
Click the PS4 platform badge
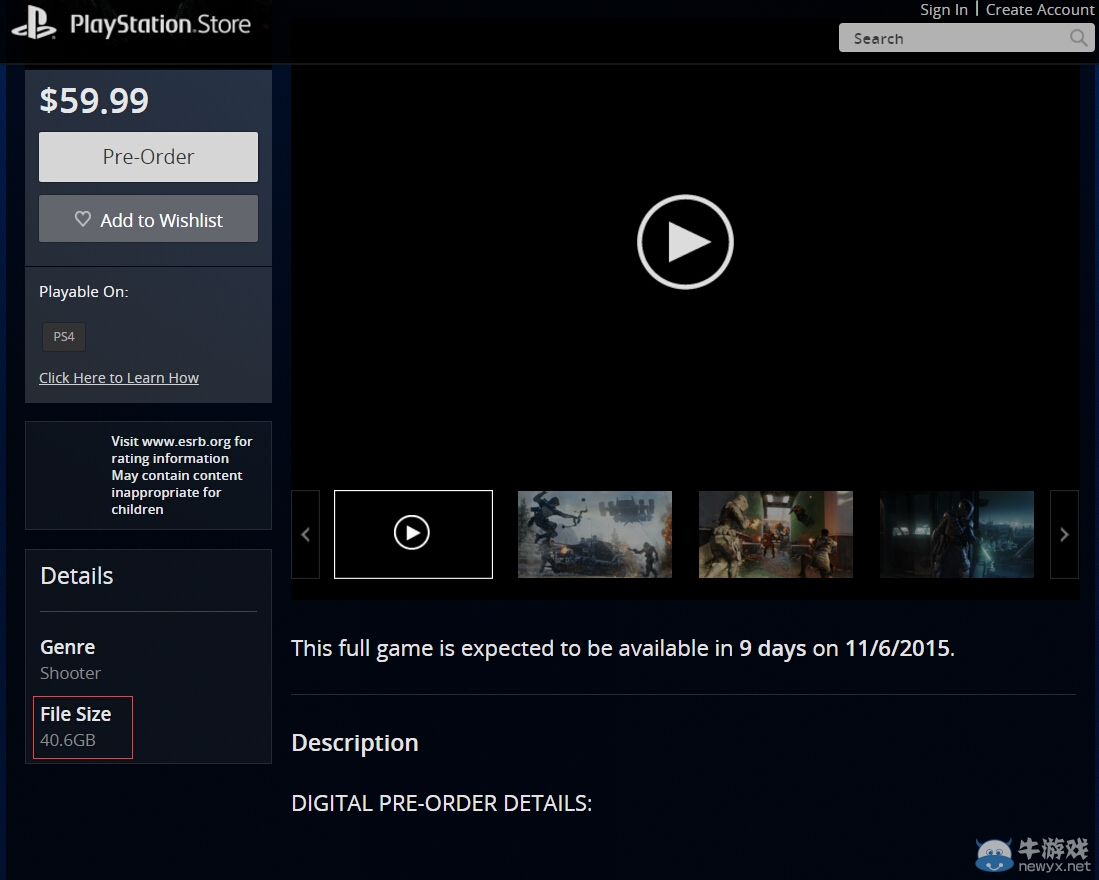[64, 337]
